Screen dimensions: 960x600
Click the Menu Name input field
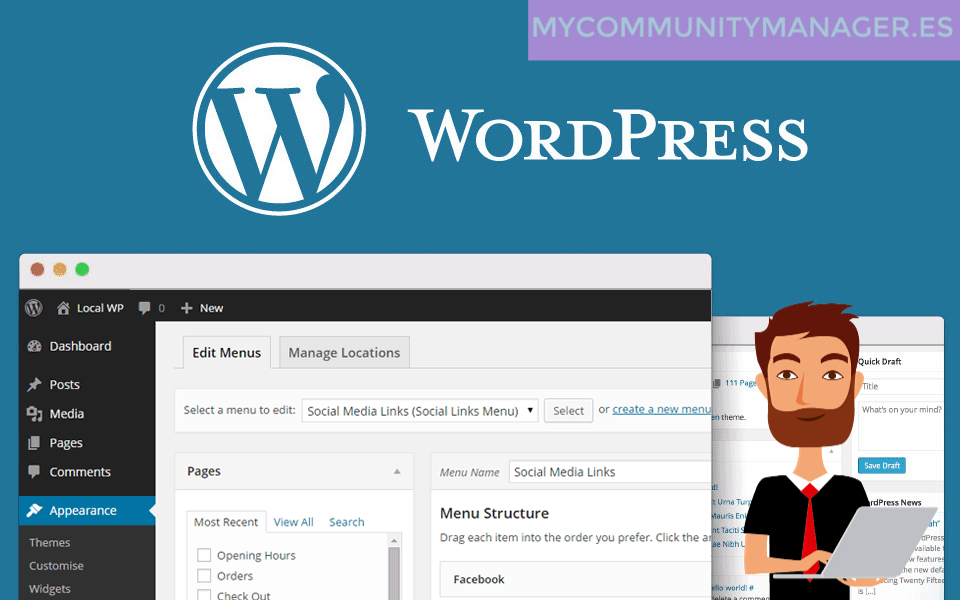point(610,472)
